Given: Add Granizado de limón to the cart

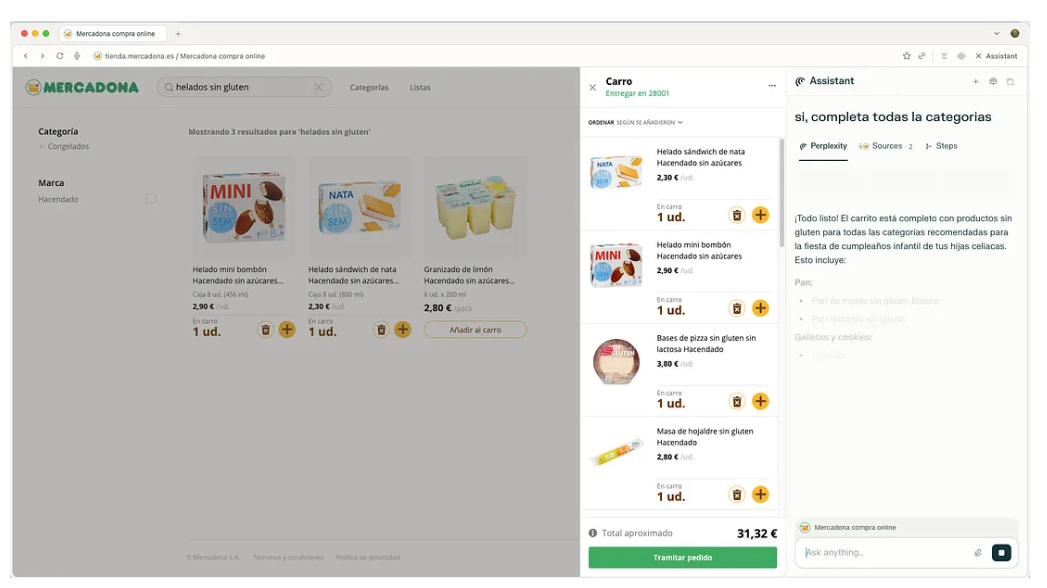Looking at the screenshot, I should tap(475, 330).
